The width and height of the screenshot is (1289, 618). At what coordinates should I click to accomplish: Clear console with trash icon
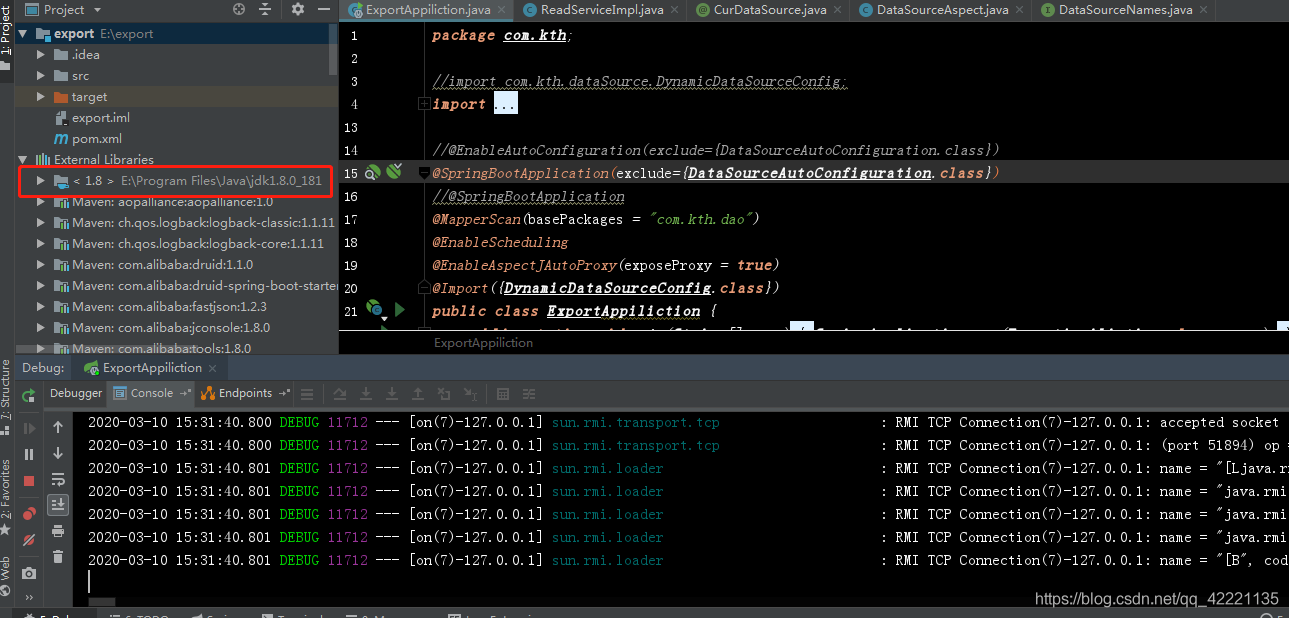[58, 557]
